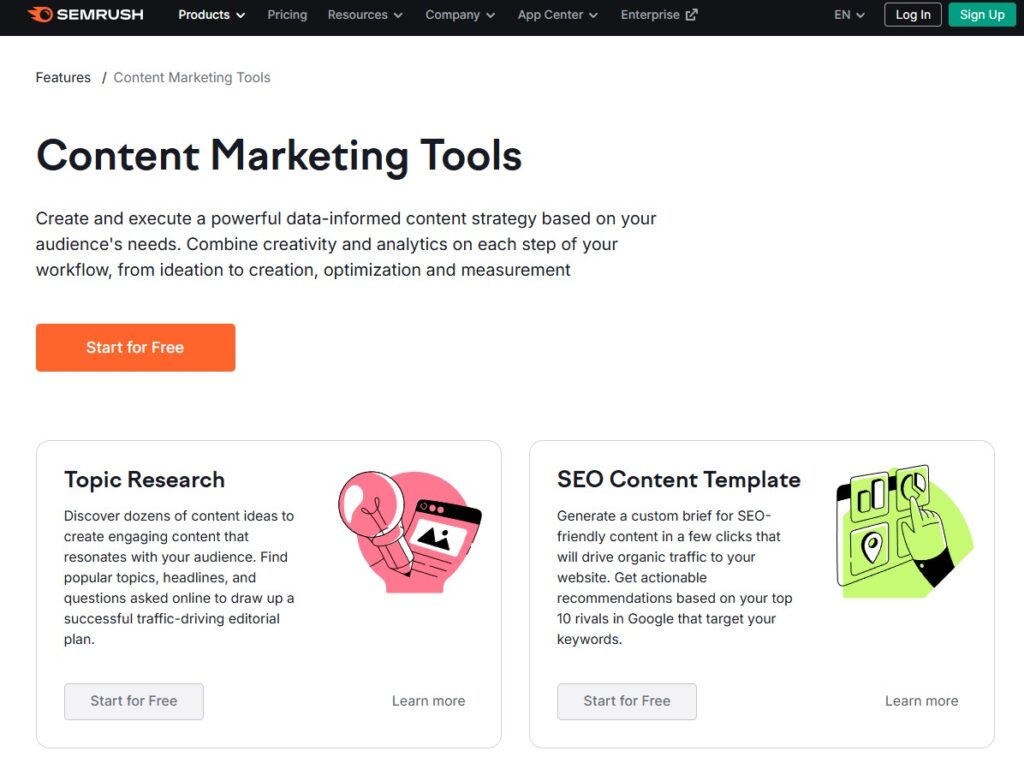Open the Features breadcrumb link

tap(62, 77)
